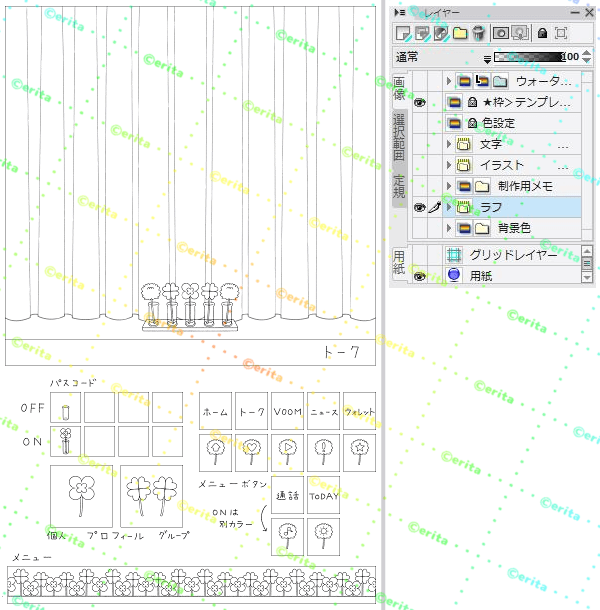Click the color mode icon of 制作用メモ layer
Image resolution: width=600 pixels, height=610 pixels.
click(464, 186)
